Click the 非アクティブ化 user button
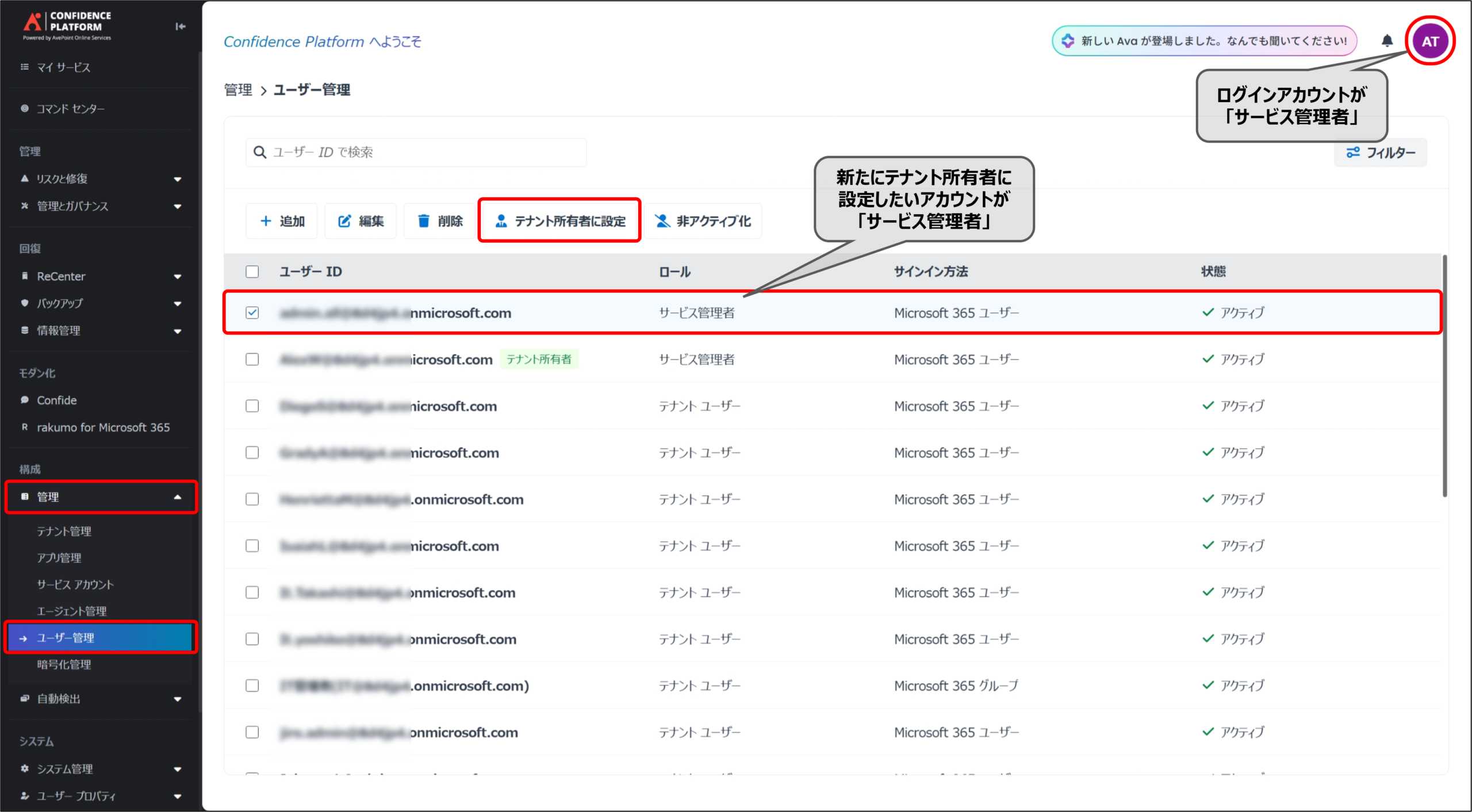This screenshot has height=812, width=1472. [x=703, y=221]
